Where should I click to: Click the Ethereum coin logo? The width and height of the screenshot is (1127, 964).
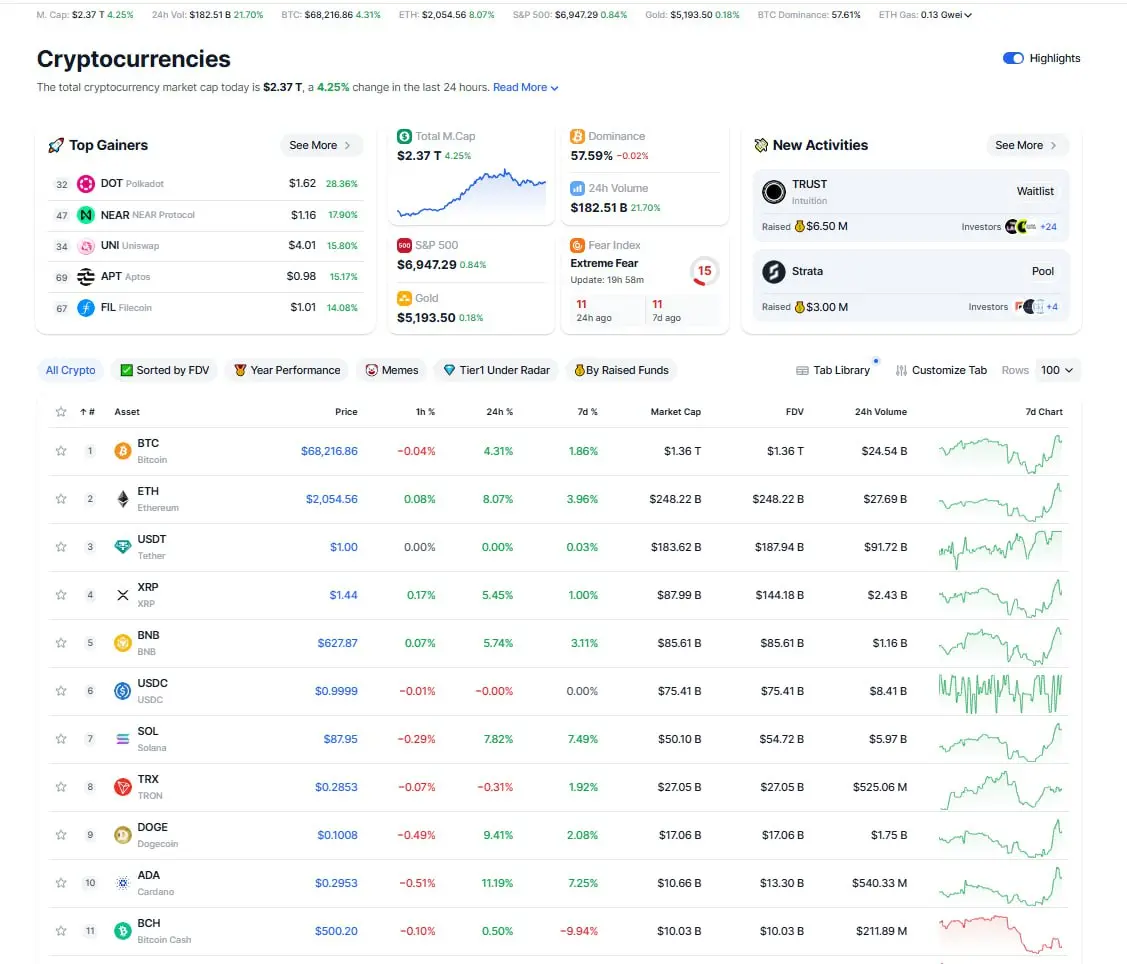click(123, 499)
